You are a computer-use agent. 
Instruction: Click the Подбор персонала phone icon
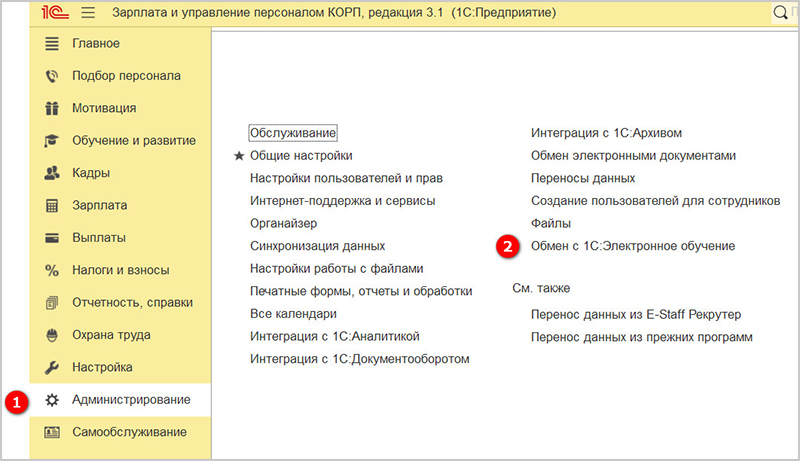point(52,76)
